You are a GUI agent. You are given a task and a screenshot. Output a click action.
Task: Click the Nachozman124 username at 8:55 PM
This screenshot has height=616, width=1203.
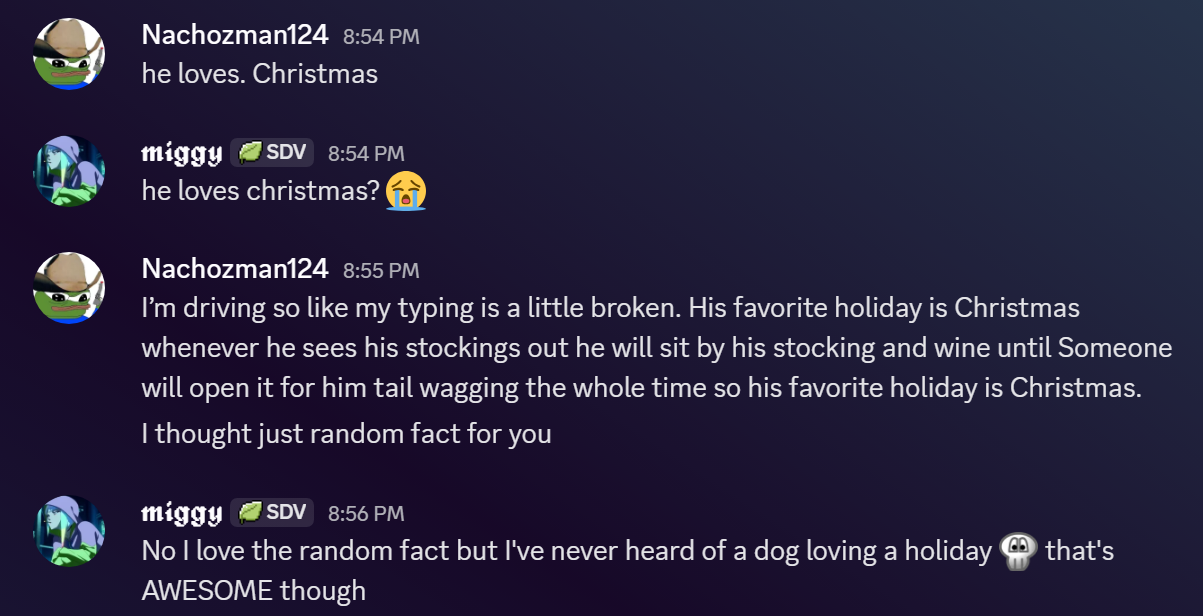[x=235, y=269]
